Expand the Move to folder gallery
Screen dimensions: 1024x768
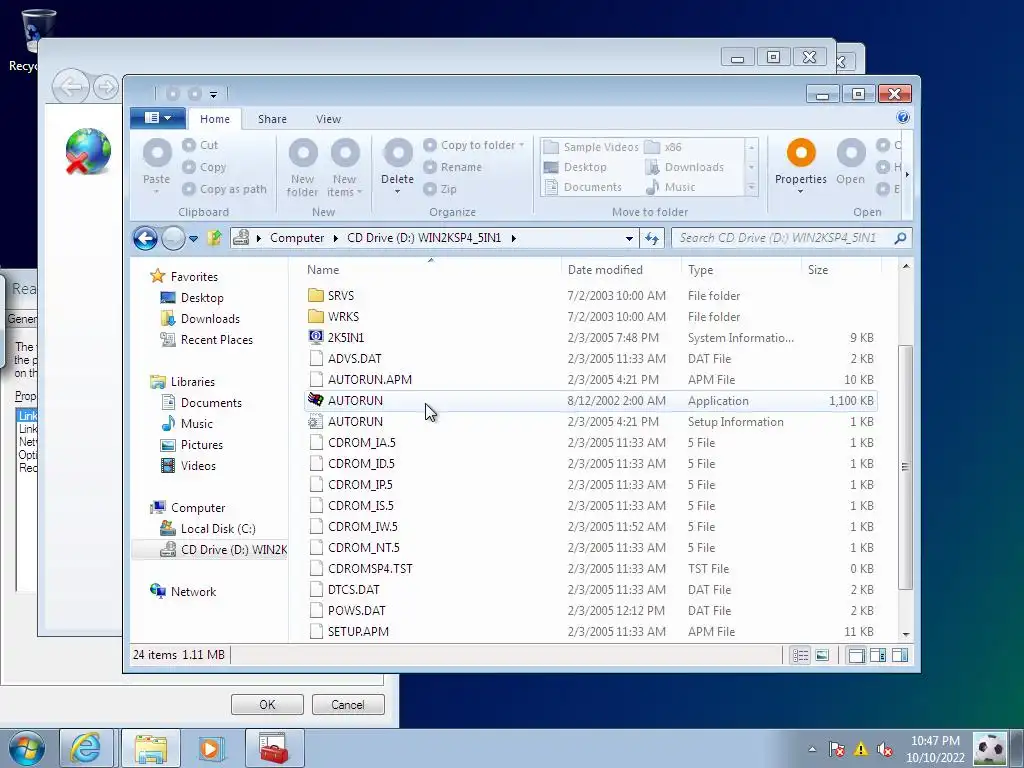752,188
